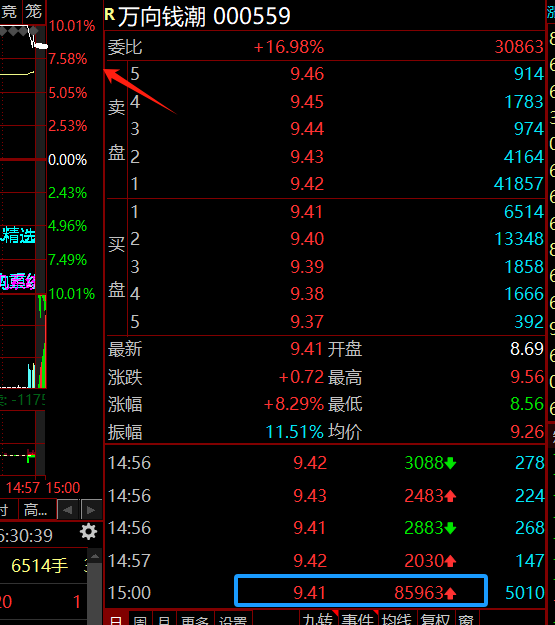This screenshot has height=625, width=555.
Task: Select the 竞 tab at top left
Action: click(9, 11)
